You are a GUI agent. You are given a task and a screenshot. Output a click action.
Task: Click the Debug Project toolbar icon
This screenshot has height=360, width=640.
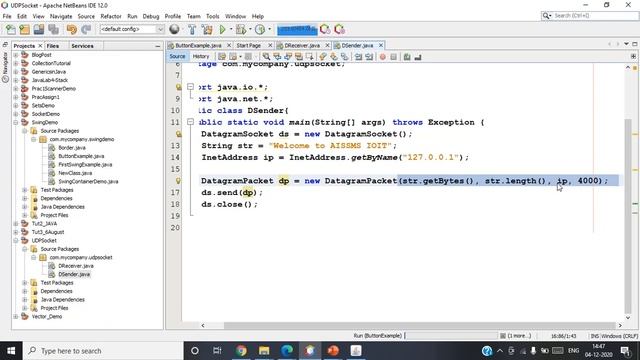[241, 29]
